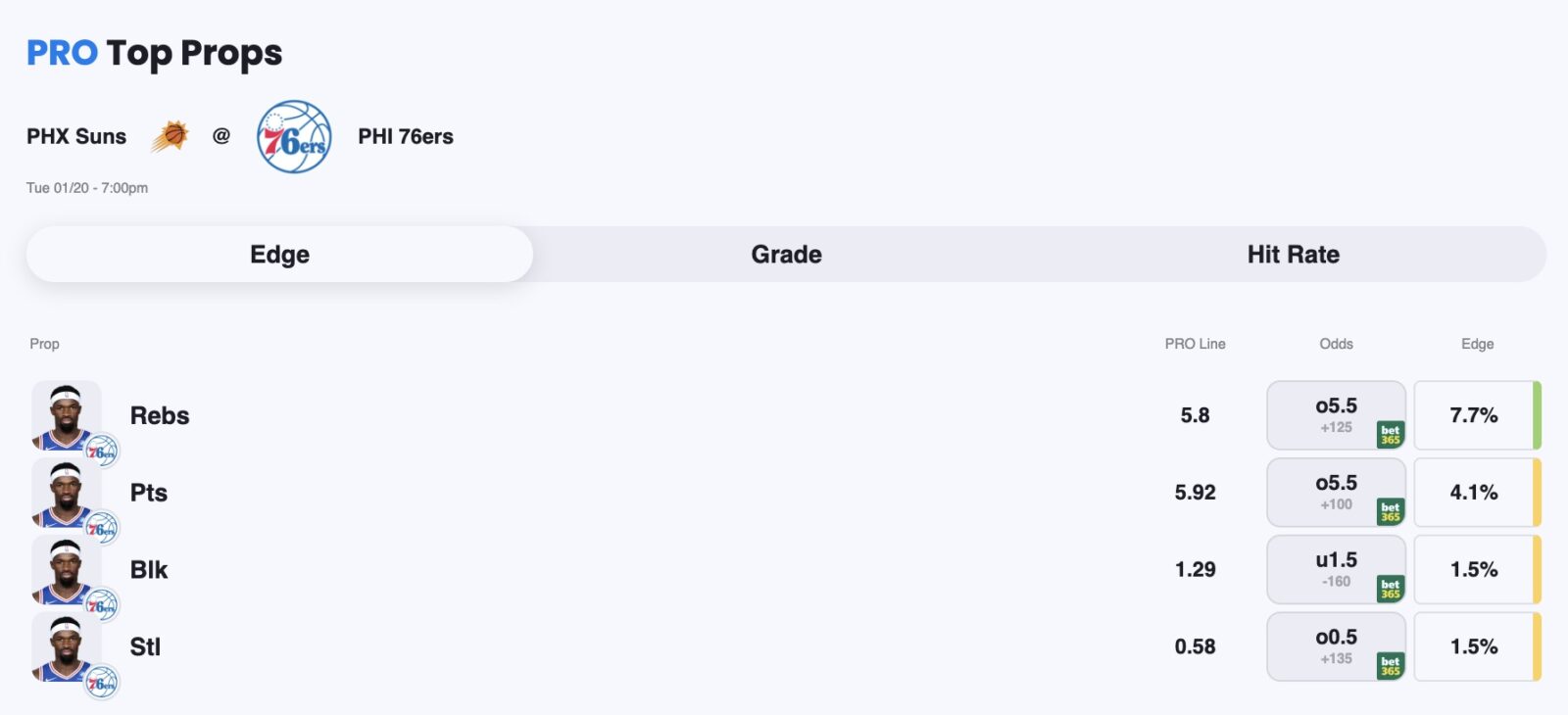Click bet365 icon on Stl odds

point(1390,666)
